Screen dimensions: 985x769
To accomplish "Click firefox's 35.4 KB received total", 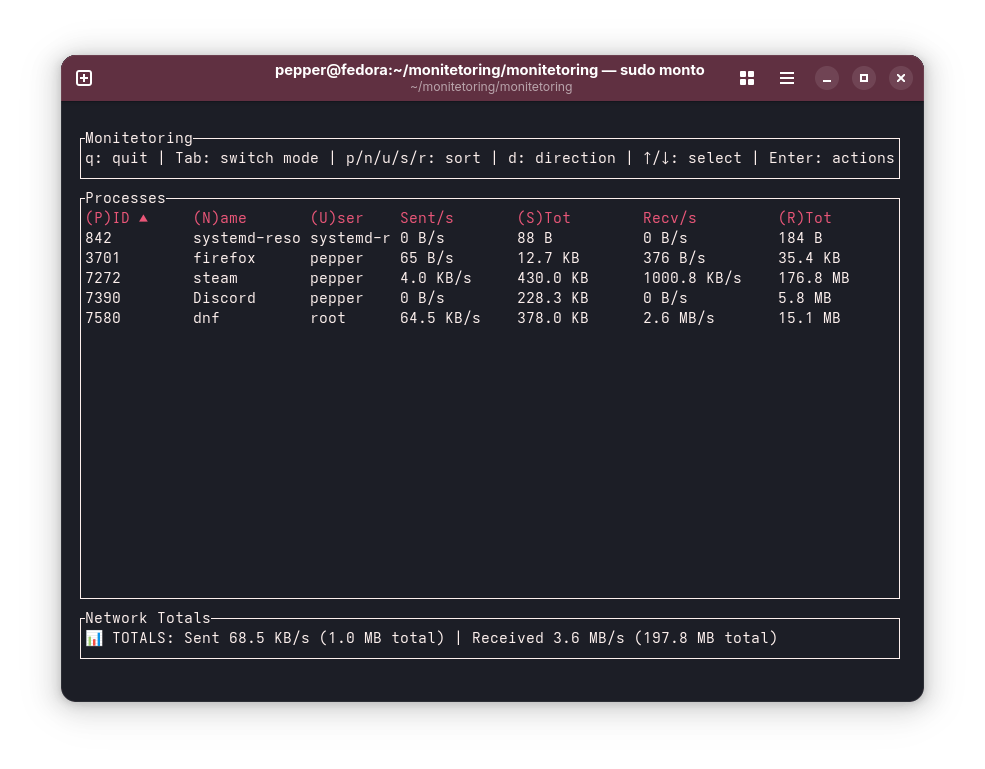I will pyautogui.click(x=809, y=258).
